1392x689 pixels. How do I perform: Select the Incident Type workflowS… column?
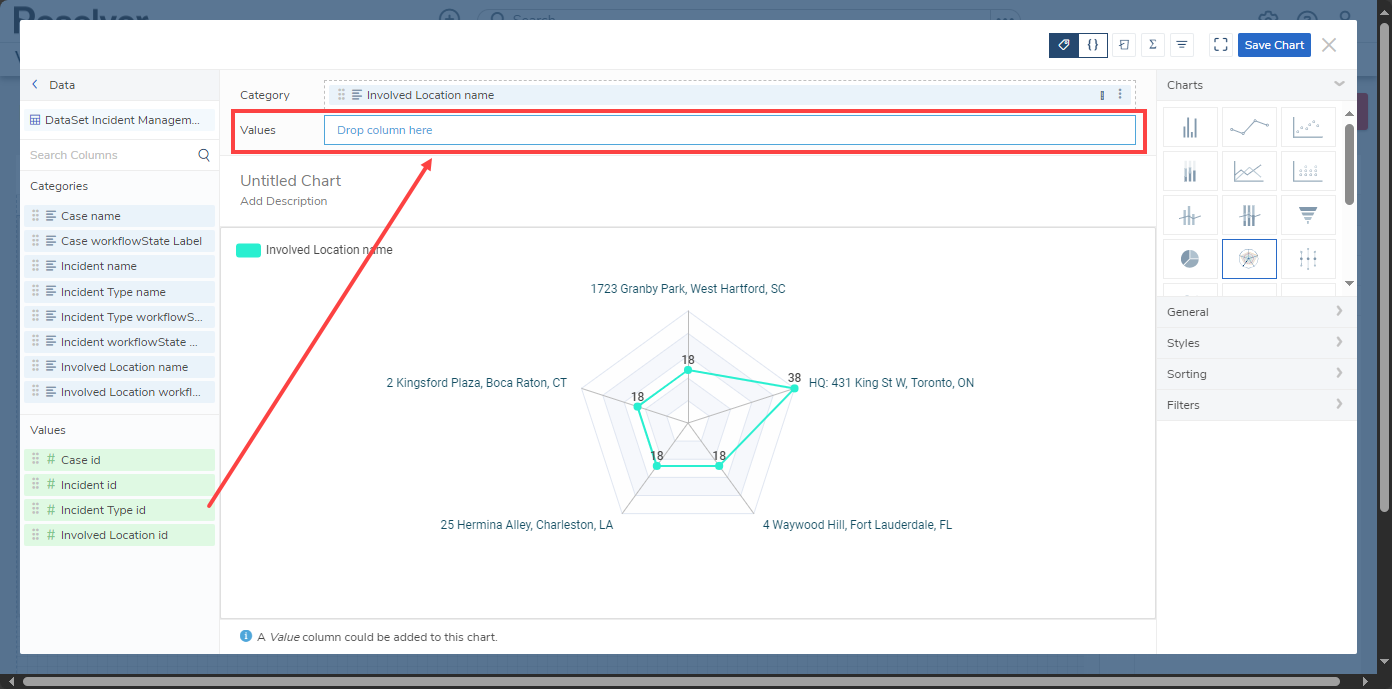pyautogui.click(x=119, y=317)
